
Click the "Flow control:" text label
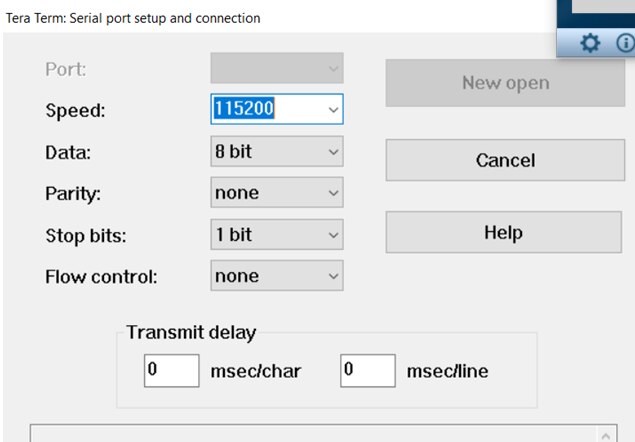(x=101, y=277)
